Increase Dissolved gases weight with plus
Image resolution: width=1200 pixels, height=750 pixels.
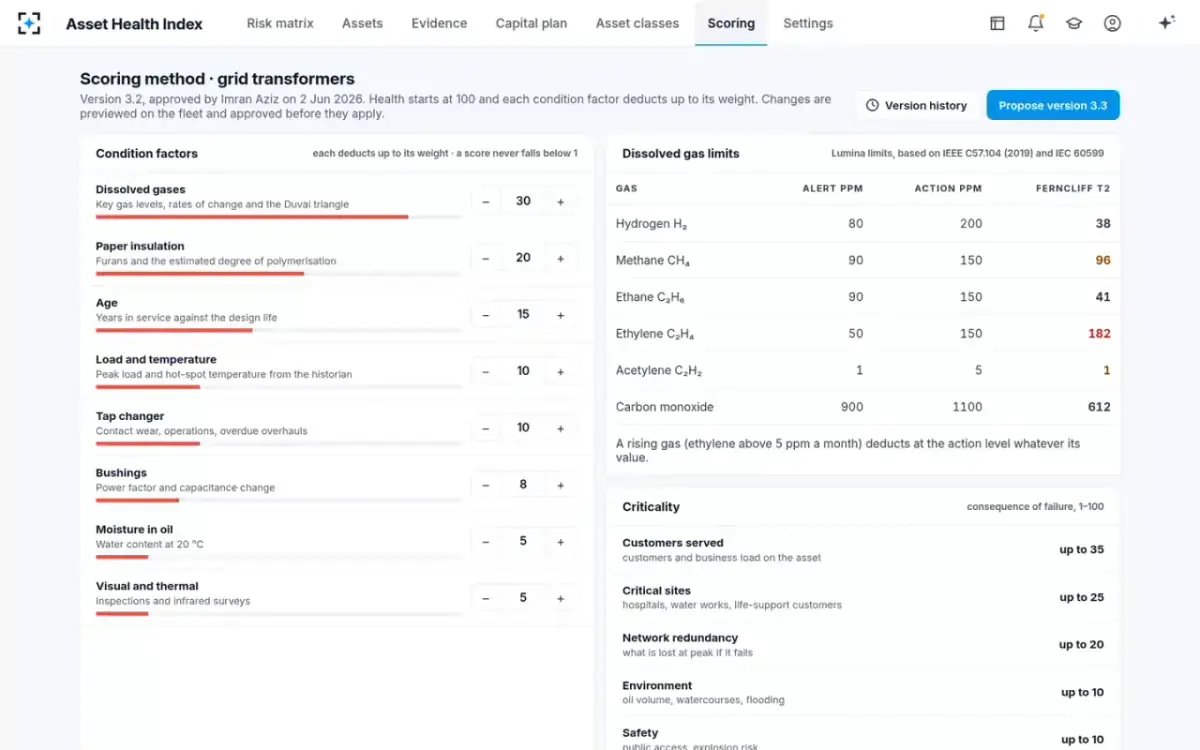(x=561, y=201)
